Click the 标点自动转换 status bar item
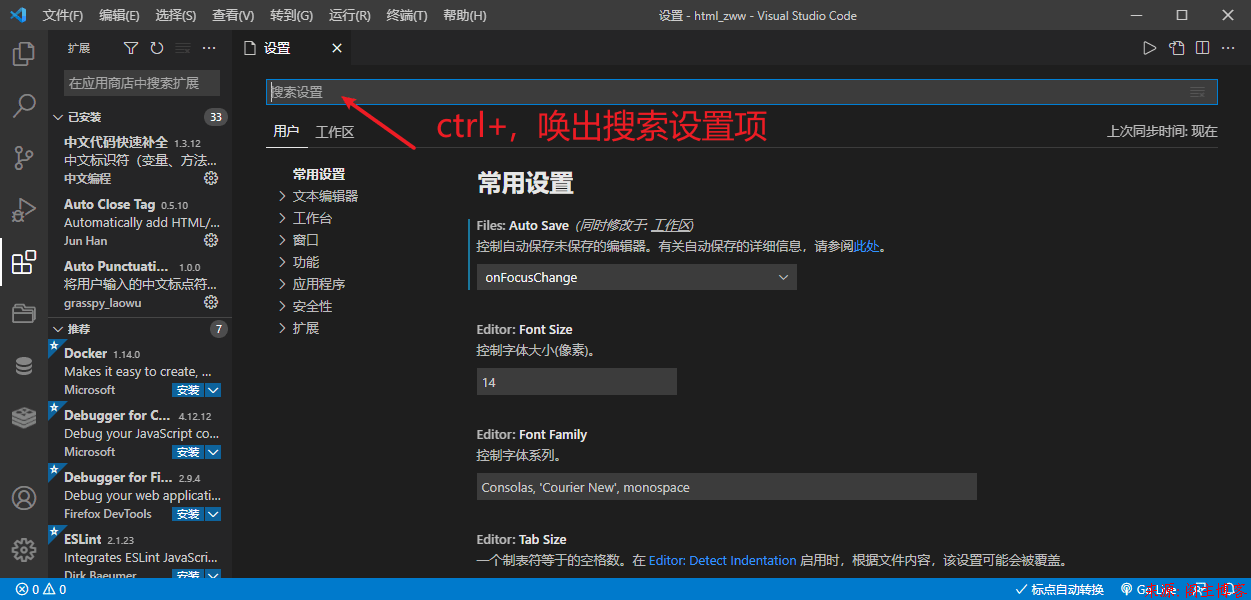Image resolution: width=1251 pixels, height=600 pixels. 1059,590
